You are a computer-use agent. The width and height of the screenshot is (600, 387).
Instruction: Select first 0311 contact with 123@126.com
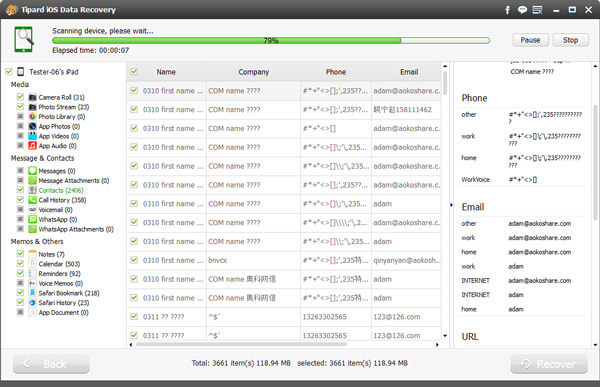click(284, 317)
